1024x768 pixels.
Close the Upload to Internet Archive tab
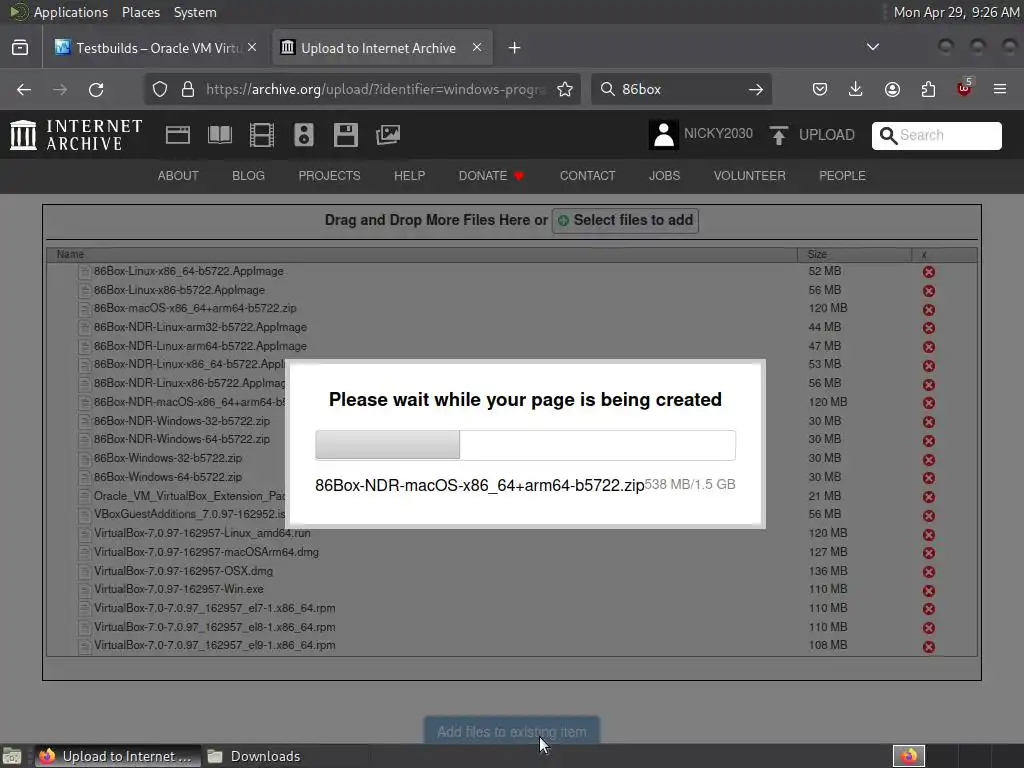pyautogui.click(x=477, y=48)
